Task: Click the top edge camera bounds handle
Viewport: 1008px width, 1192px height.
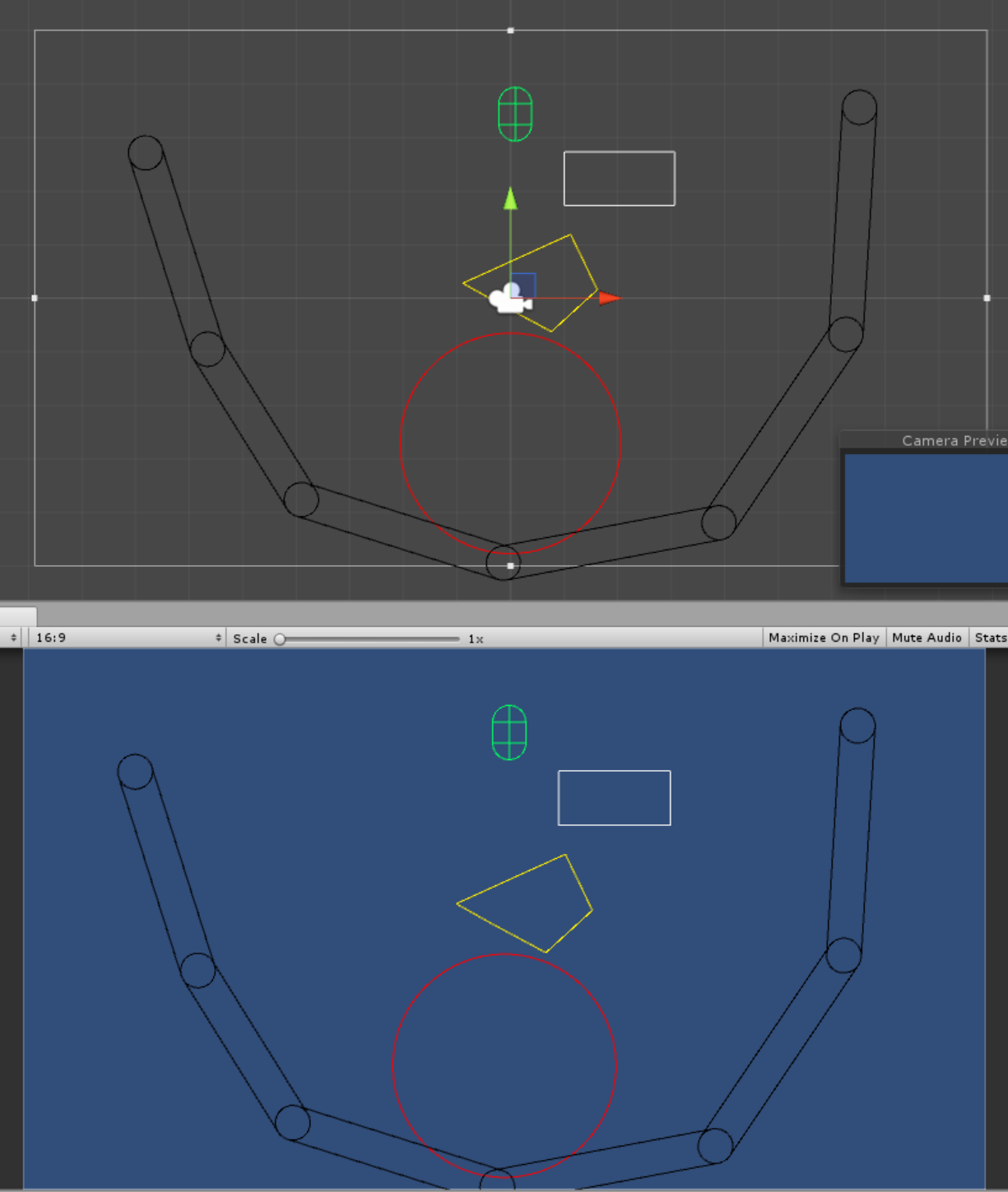Action: [x=510, y=30]
